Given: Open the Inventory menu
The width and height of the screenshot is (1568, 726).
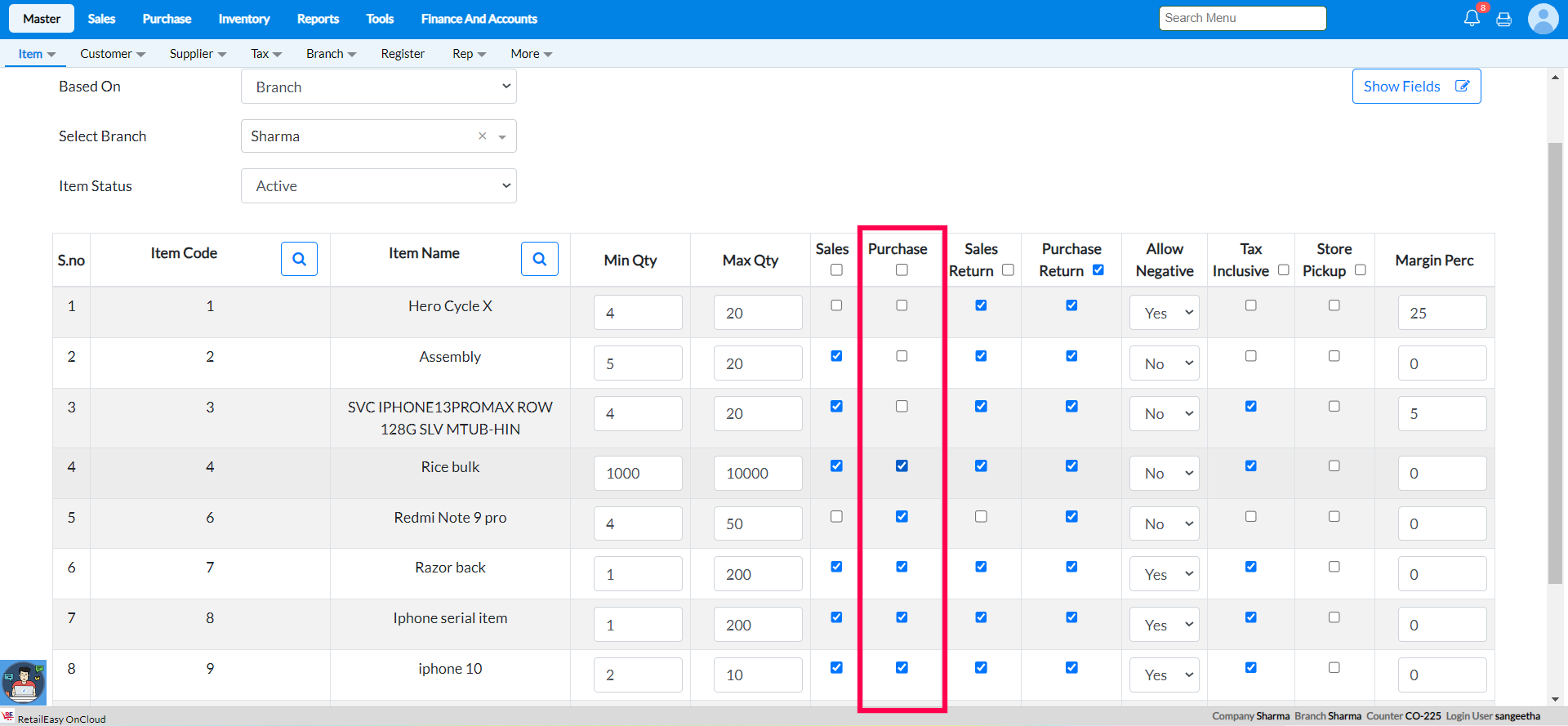Looking at the screenshot, I should pyautogui.click(x=243, y=19).
